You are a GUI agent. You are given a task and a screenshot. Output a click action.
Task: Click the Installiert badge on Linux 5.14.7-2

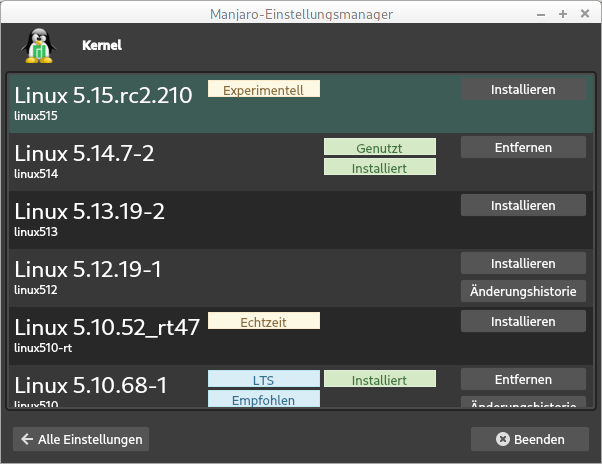(380, 167)
